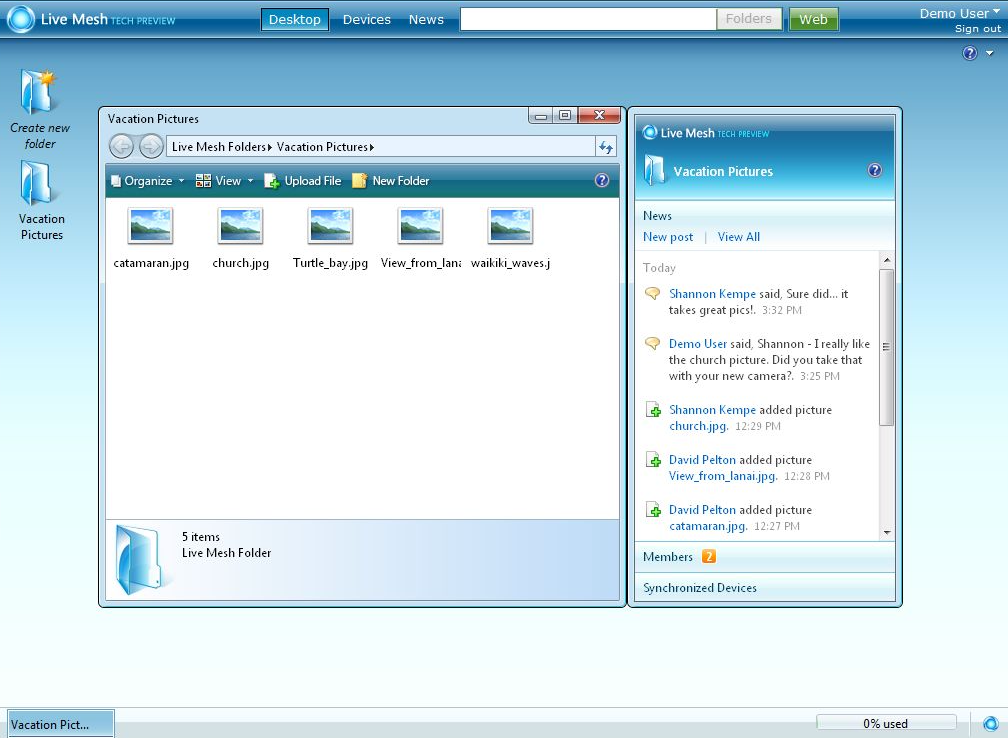Screen dimensions: 1008x738
Task: Click the comment bubble icon for Shannon Kempe's post
Action: (652, 294)
